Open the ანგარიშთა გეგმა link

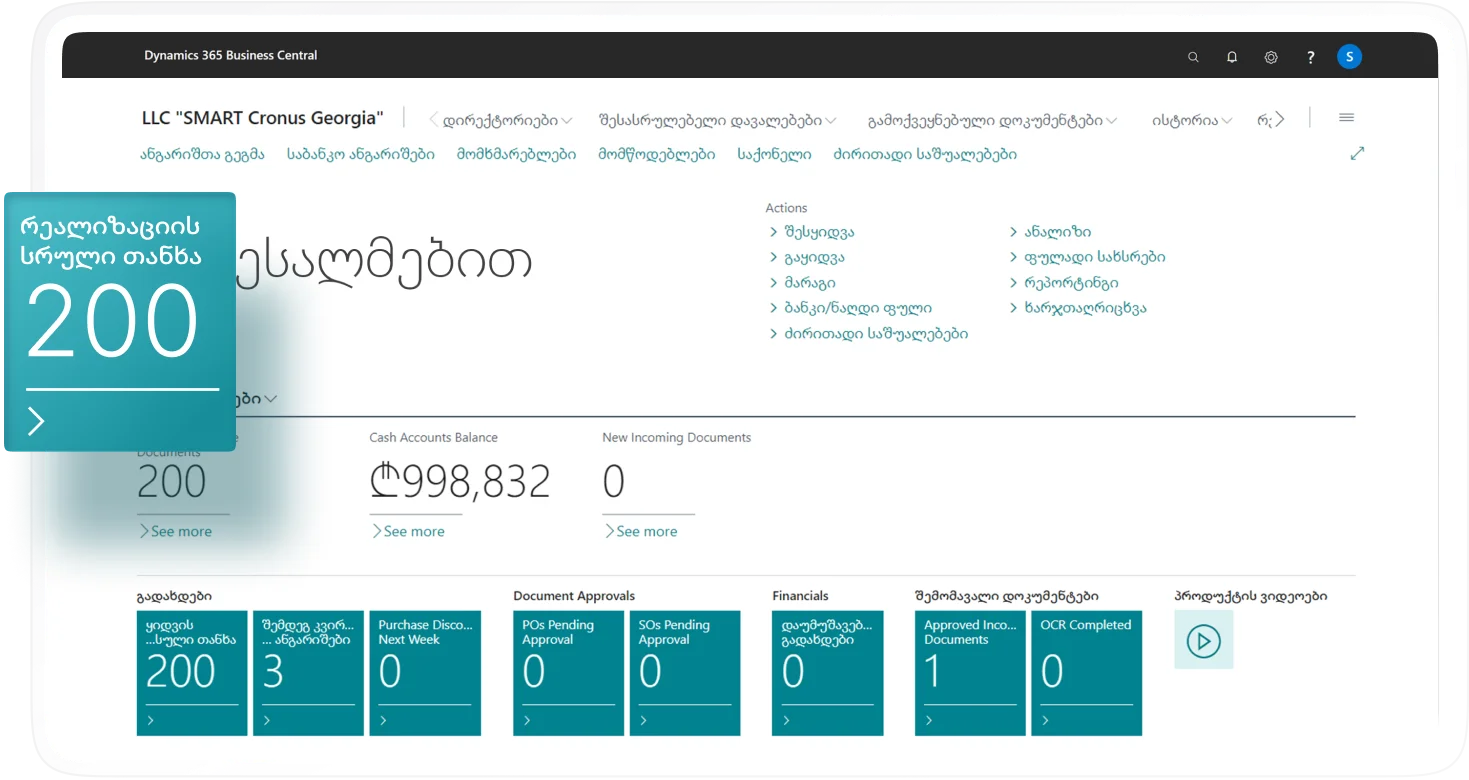[202, 154]
